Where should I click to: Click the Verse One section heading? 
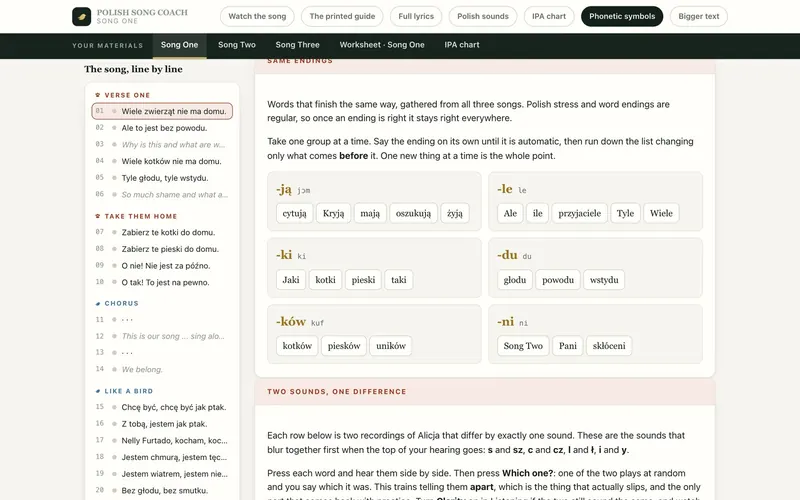click(x=127, y=95)
